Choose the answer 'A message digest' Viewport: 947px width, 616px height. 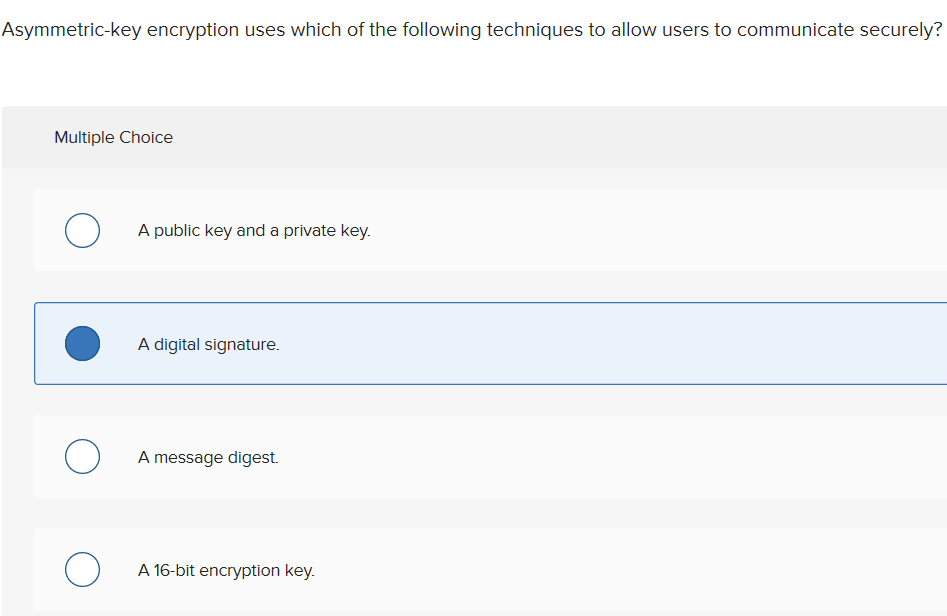click(210, 456)
